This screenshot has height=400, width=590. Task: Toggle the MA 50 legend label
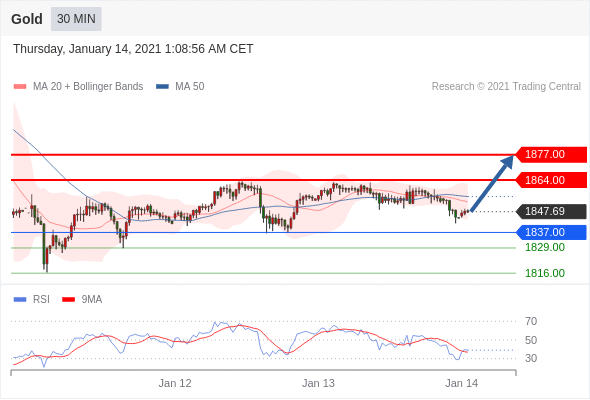[190, 87]
